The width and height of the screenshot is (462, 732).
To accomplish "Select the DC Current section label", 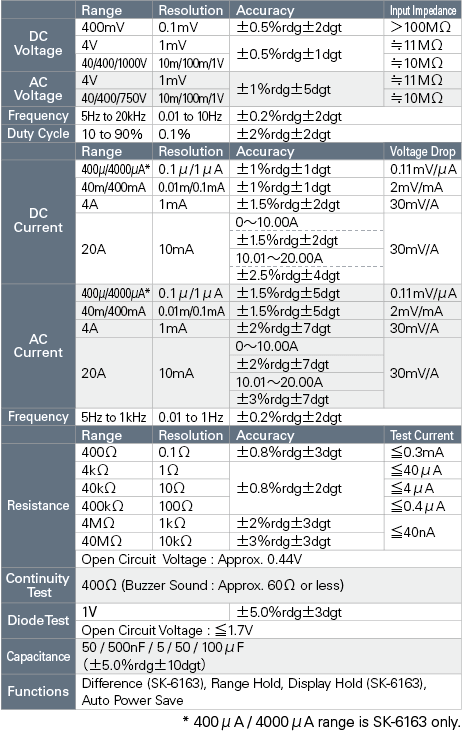I will pos(38,220).
